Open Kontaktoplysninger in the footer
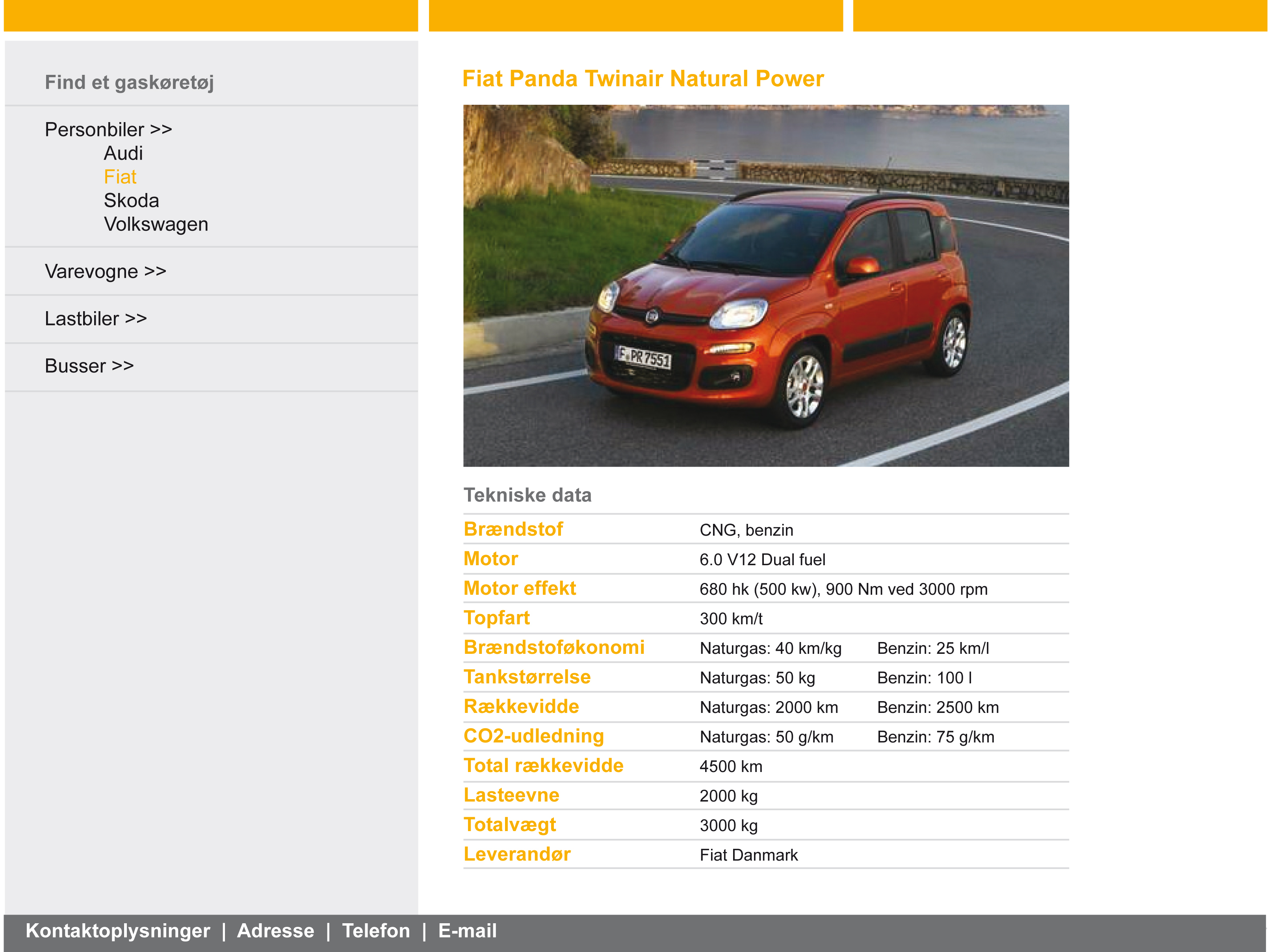 pos(118,931)
